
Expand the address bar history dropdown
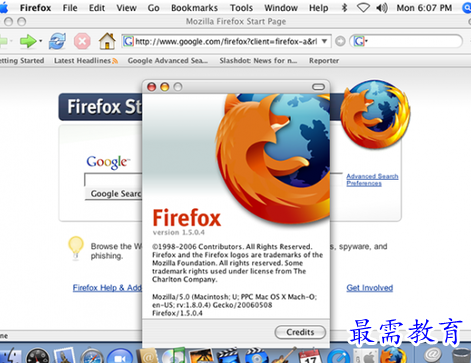[x=324, y=41]
